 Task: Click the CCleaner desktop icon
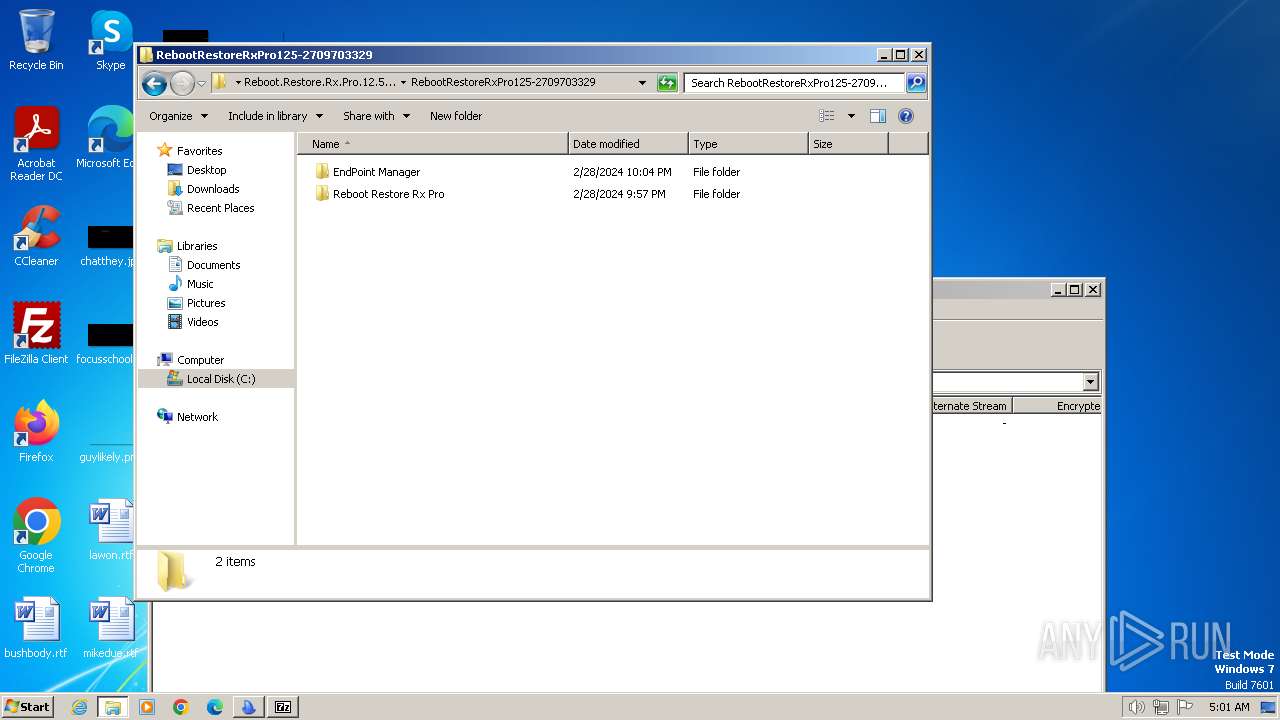pos(36,236)
